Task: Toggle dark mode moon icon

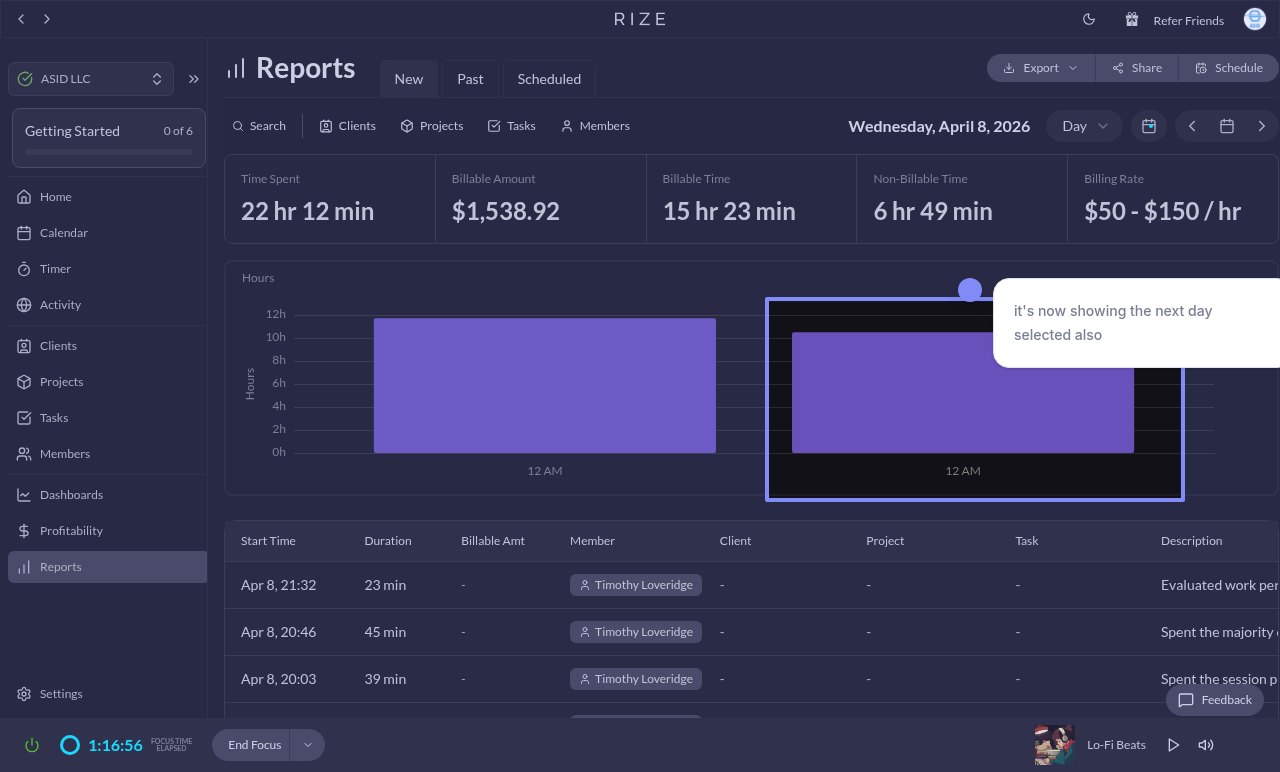Action: (x=1089, y=20)
